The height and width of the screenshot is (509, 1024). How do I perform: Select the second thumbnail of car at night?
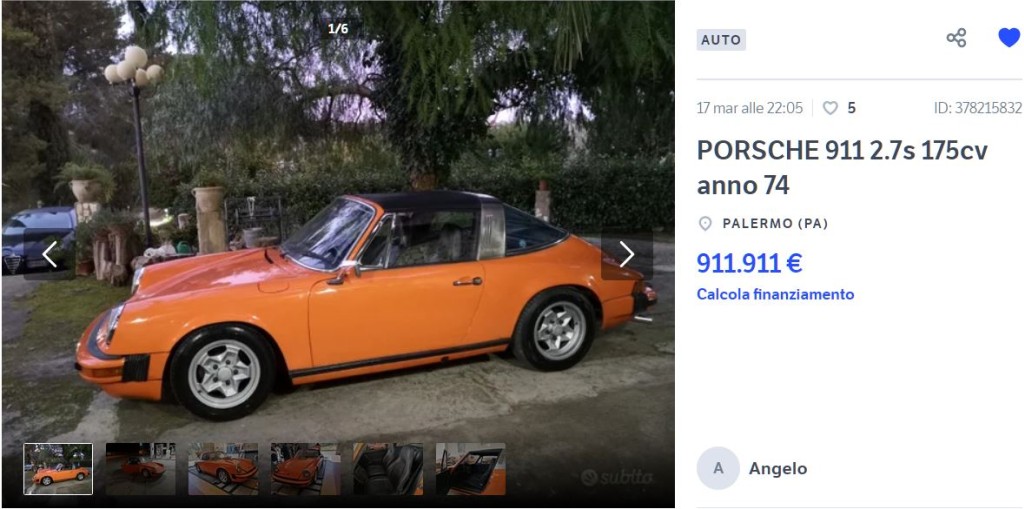[x=140, y=468]
